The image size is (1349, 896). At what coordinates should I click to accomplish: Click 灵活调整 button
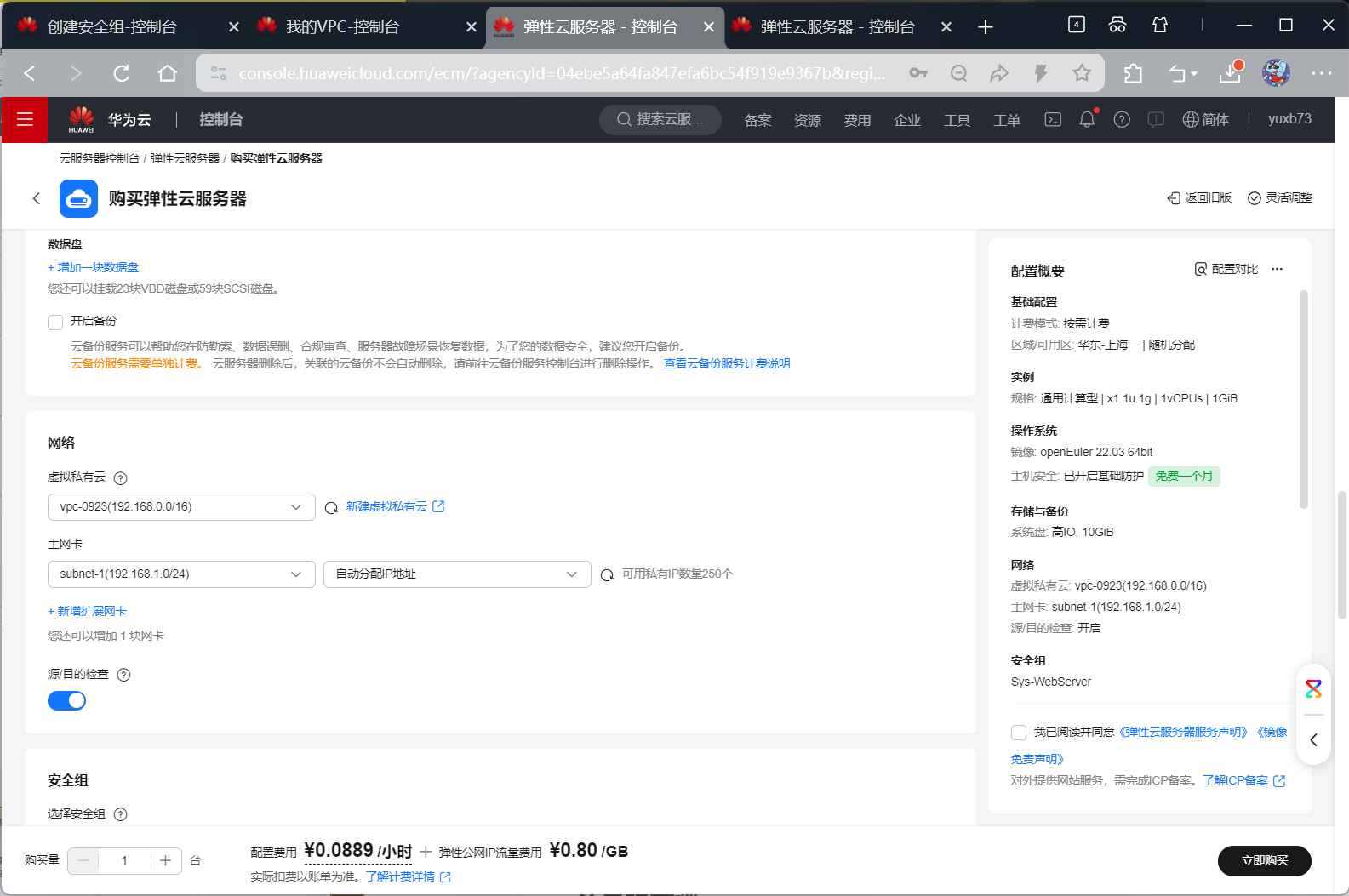(1280, 197)
